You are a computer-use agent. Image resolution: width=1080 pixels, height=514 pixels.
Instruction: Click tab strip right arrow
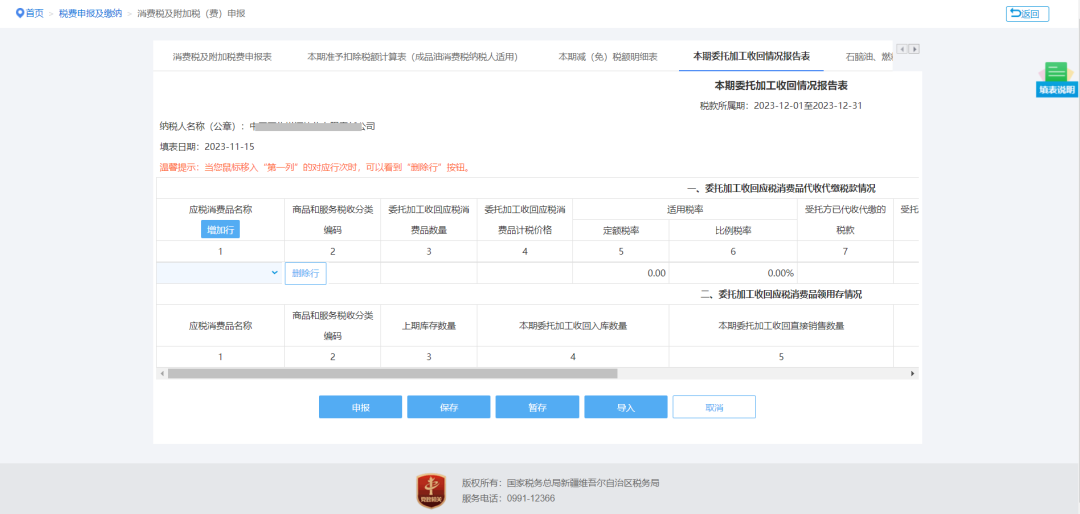click(x=915, y=49)
